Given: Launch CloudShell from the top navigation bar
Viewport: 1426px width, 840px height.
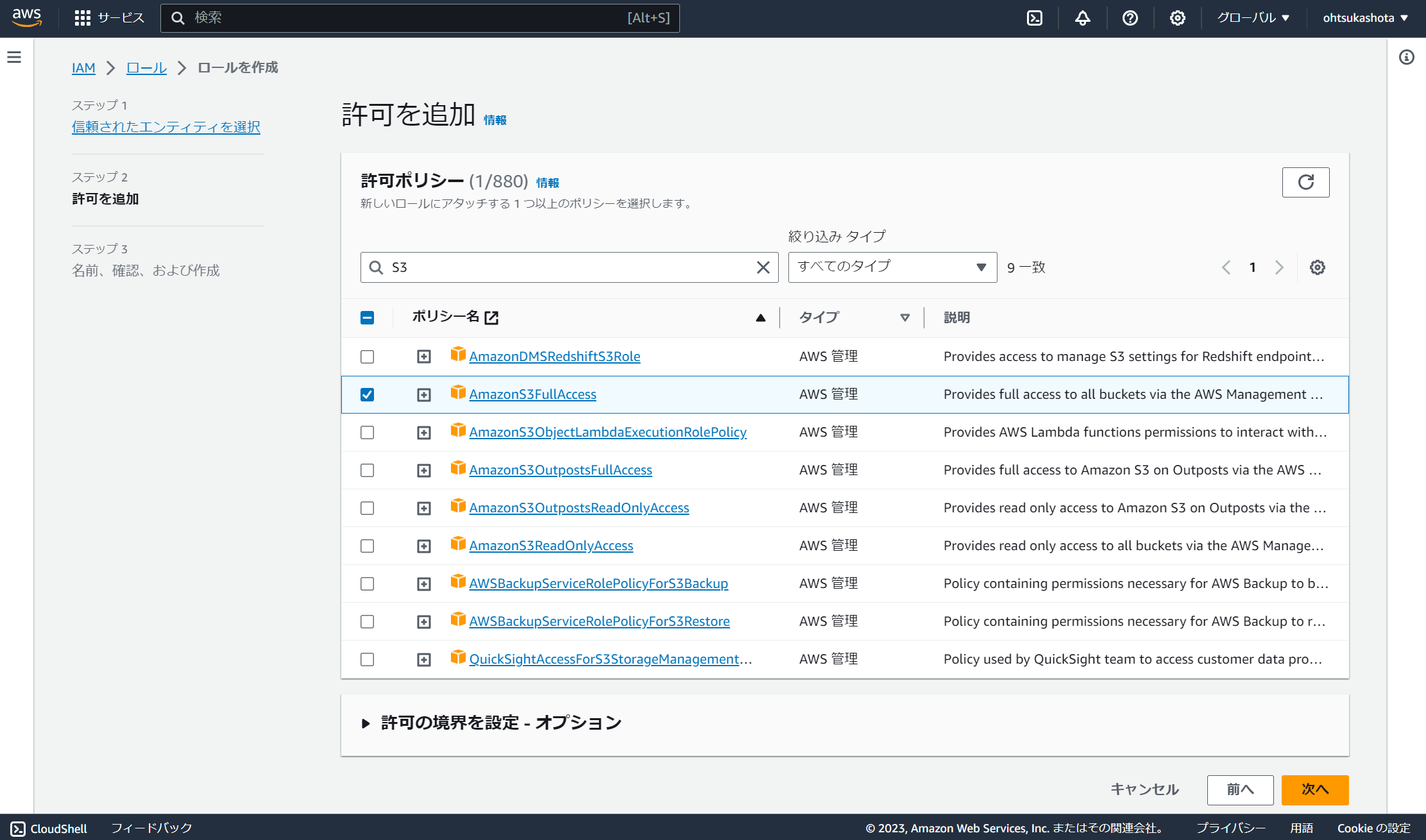Looking at the screenshot, I should point(1034,17).
